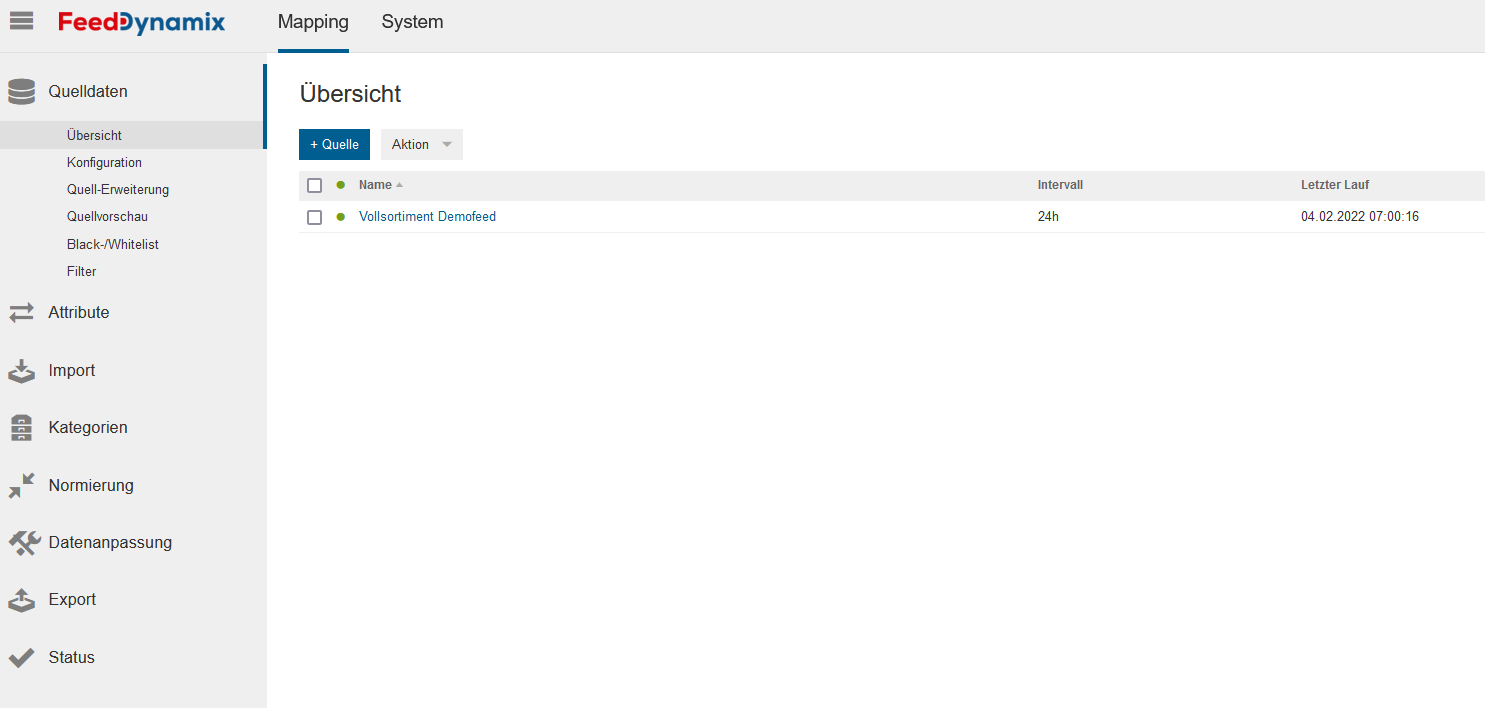Sort by the Intervall column header
1485x708 pixels.
(1060, 185)
